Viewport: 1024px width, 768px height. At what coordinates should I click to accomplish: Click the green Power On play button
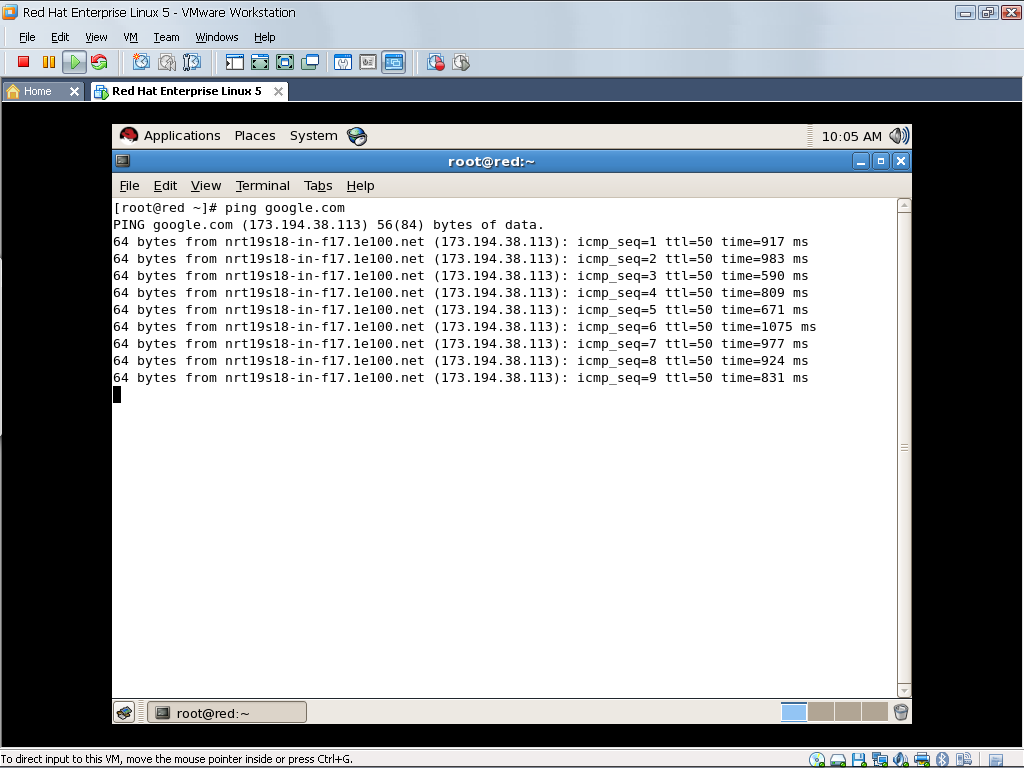click(74, 62)
